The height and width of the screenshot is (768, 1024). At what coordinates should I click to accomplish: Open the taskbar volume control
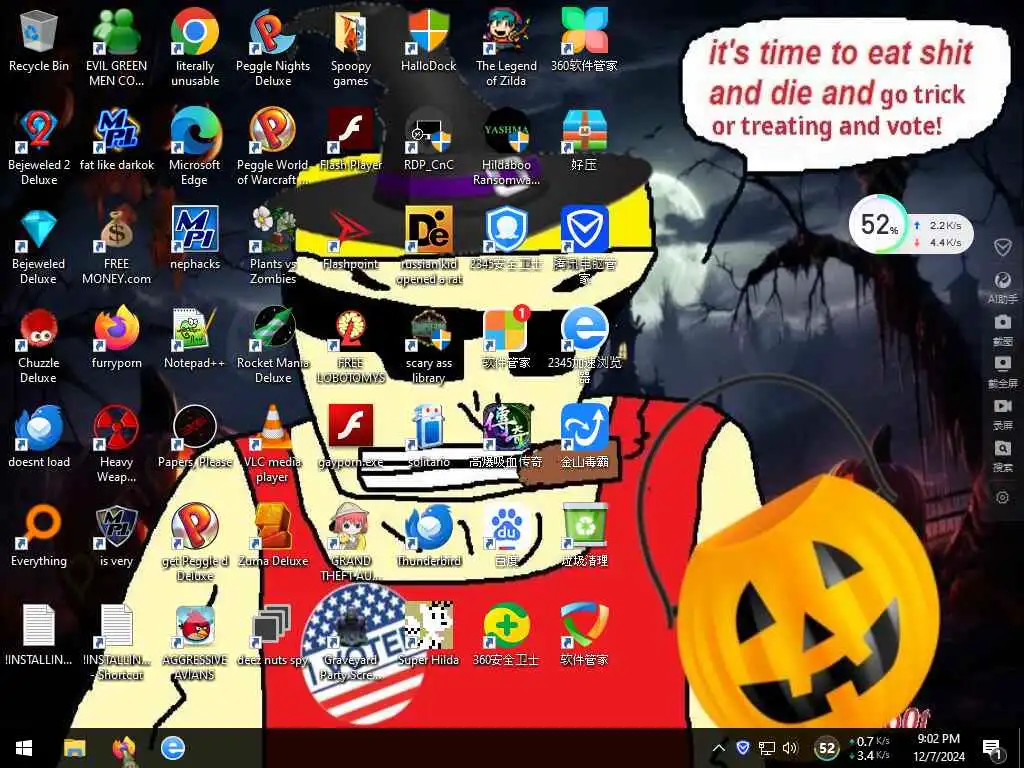(x=790, y=748)
